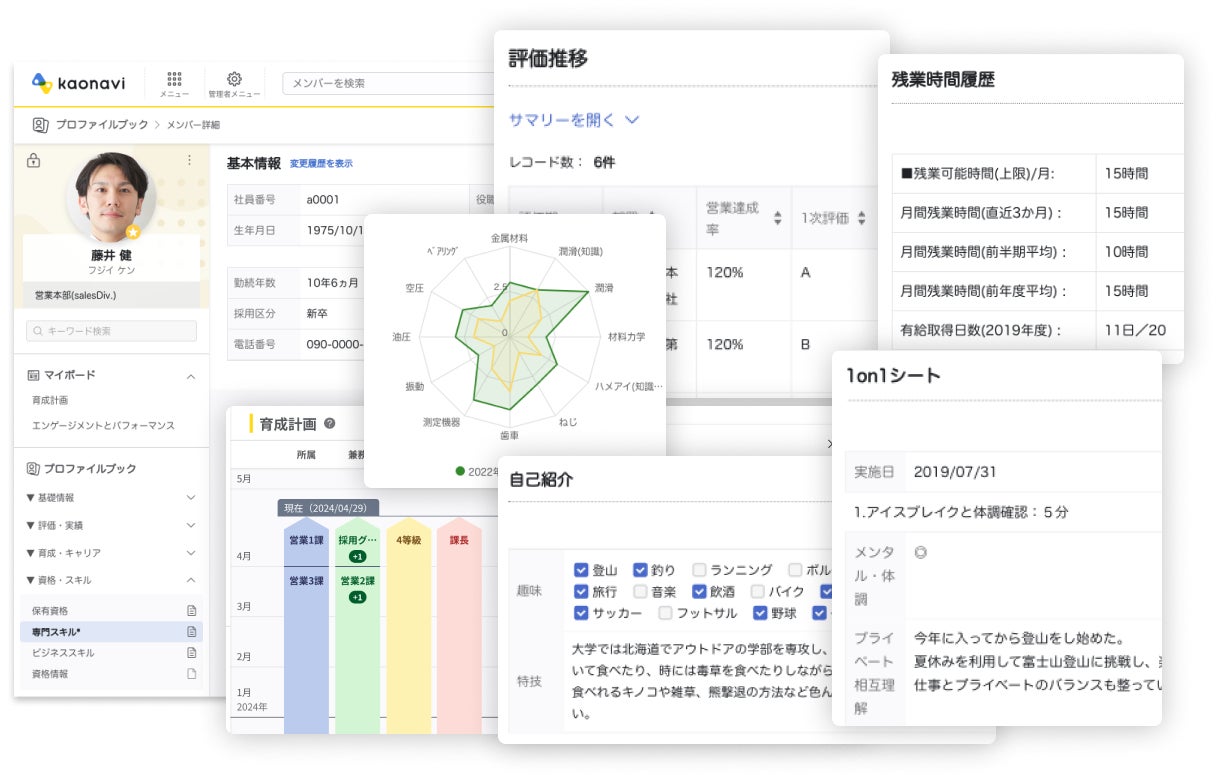The image size is (1216, 778).
Task: Click the search magnifier in キーワード検索 box
Action: [x=38, y=331]
